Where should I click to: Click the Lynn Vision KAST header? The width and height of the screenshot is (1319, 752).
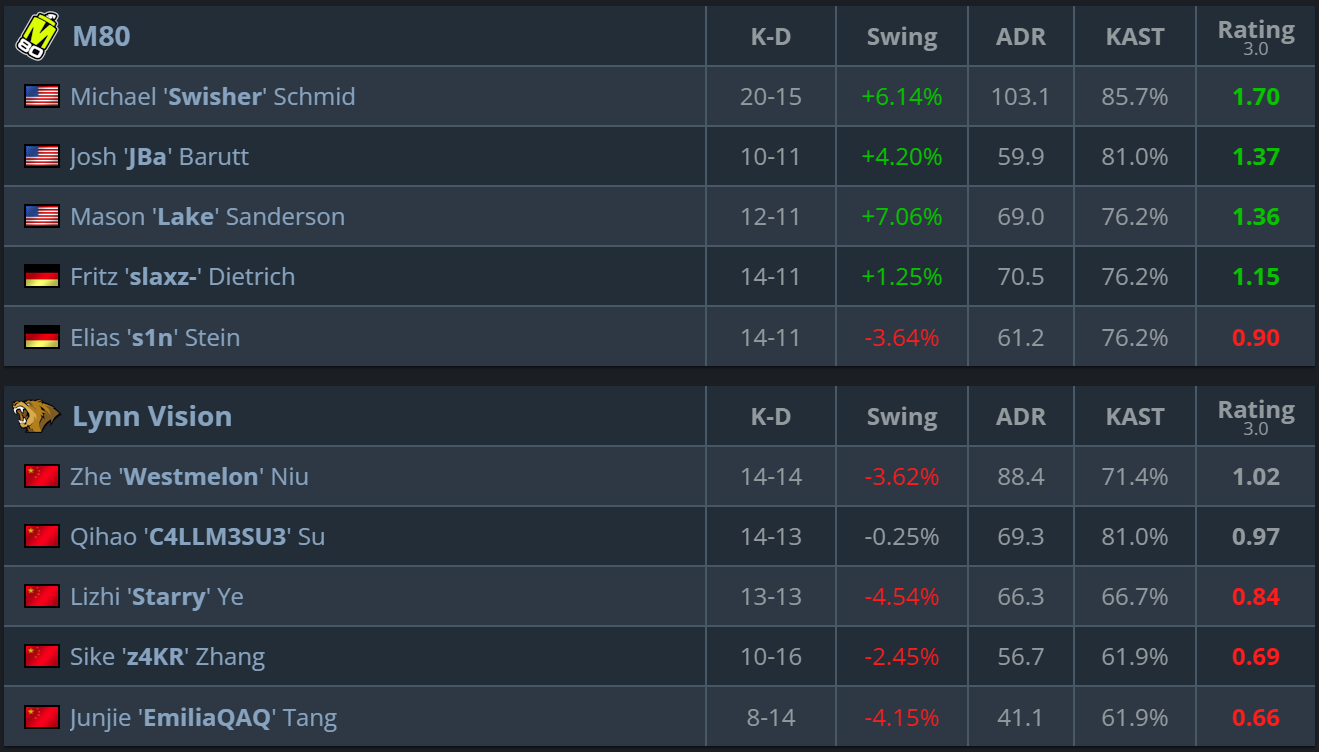[1135, 417]
